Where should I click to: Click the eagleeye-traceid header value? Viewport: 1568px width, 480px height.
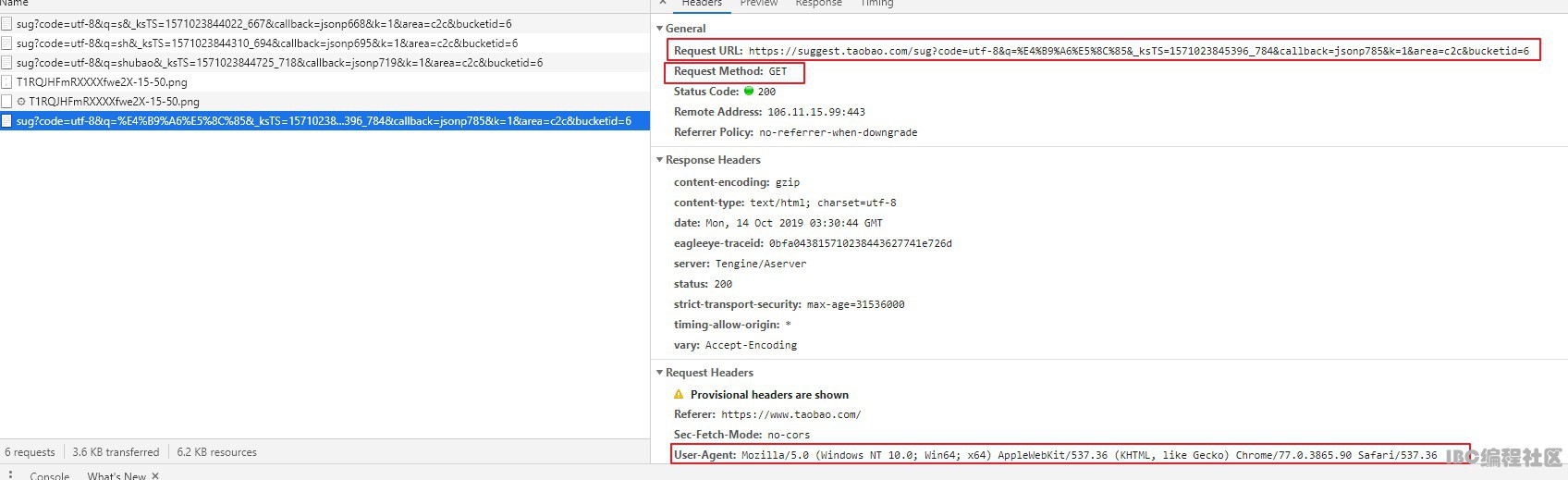coord(860,243)
